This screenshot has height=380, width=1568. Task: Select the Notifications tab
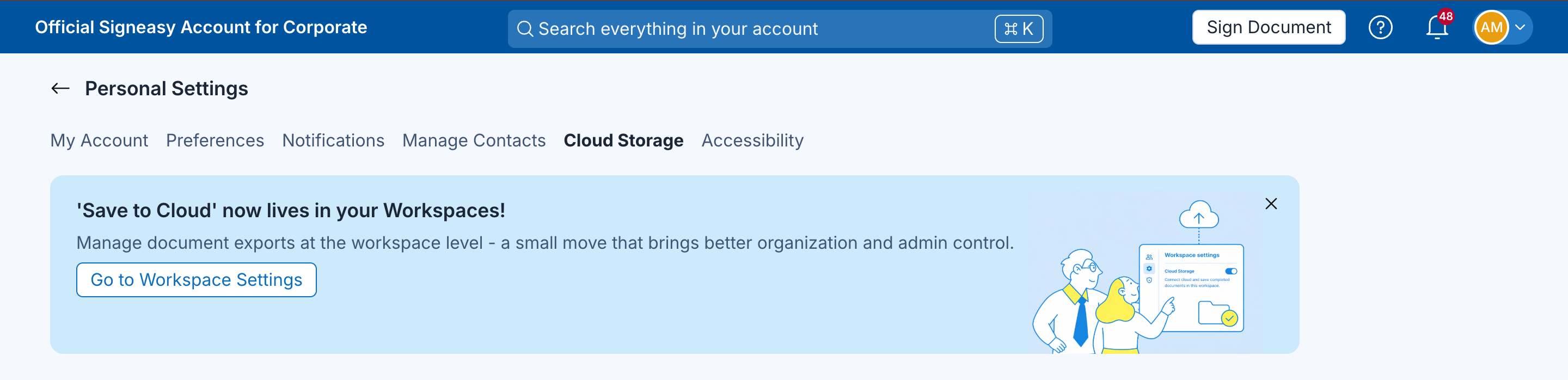(333, 140)
